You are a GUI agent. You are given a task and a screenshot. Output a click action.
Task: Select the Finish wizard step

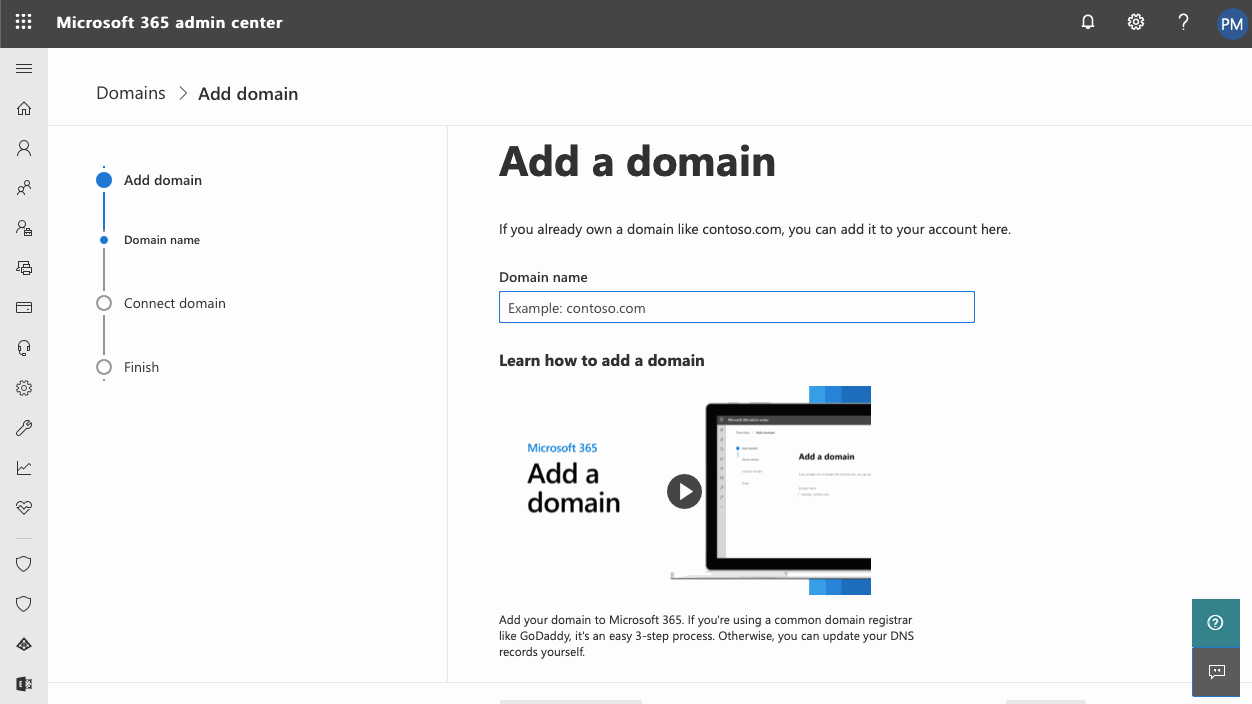128,367
